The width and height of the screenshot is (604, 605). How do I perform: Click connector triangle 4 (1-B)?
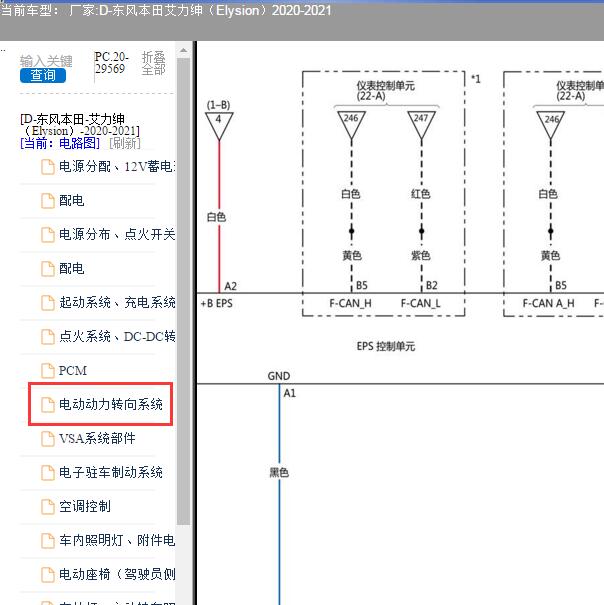click(219, 126)
